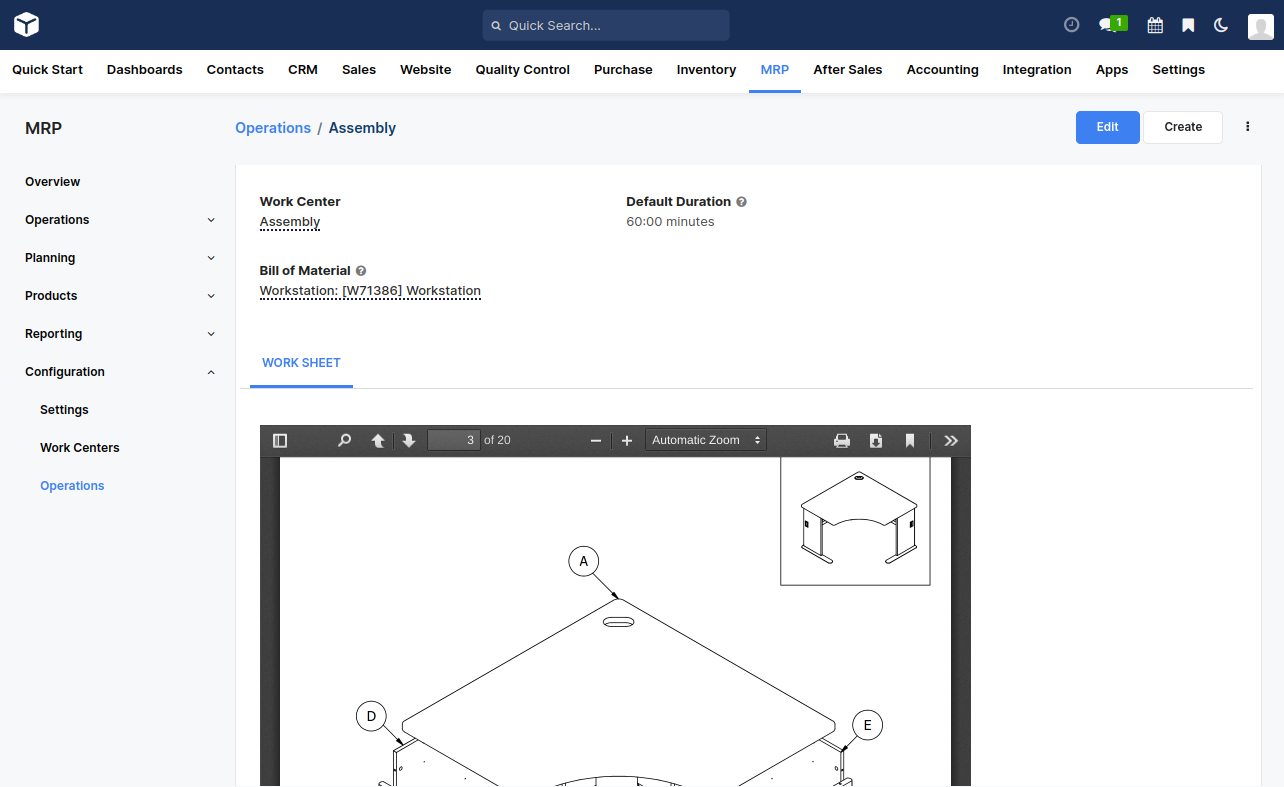Open the Workstation bill of material link
Screen dimensions: 1284x787
(370, 290)
